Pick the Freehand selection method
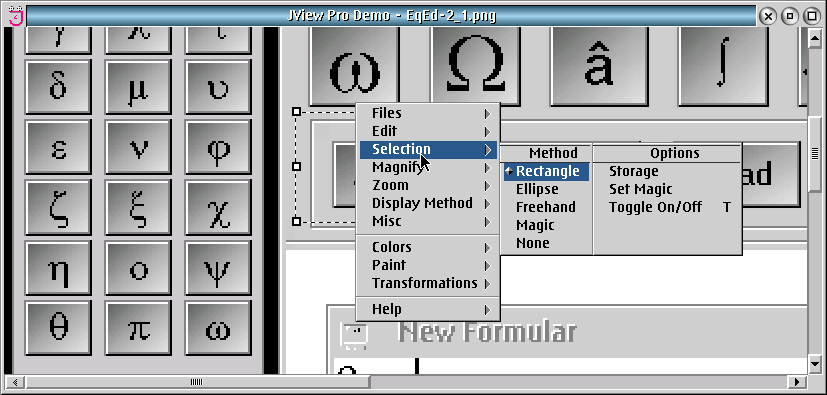 point(546,207)
